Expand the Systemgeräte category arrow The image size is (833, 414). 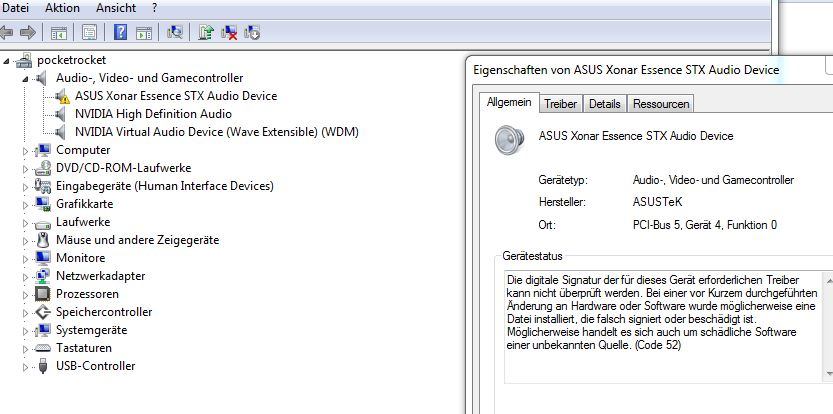coord(25,331)
